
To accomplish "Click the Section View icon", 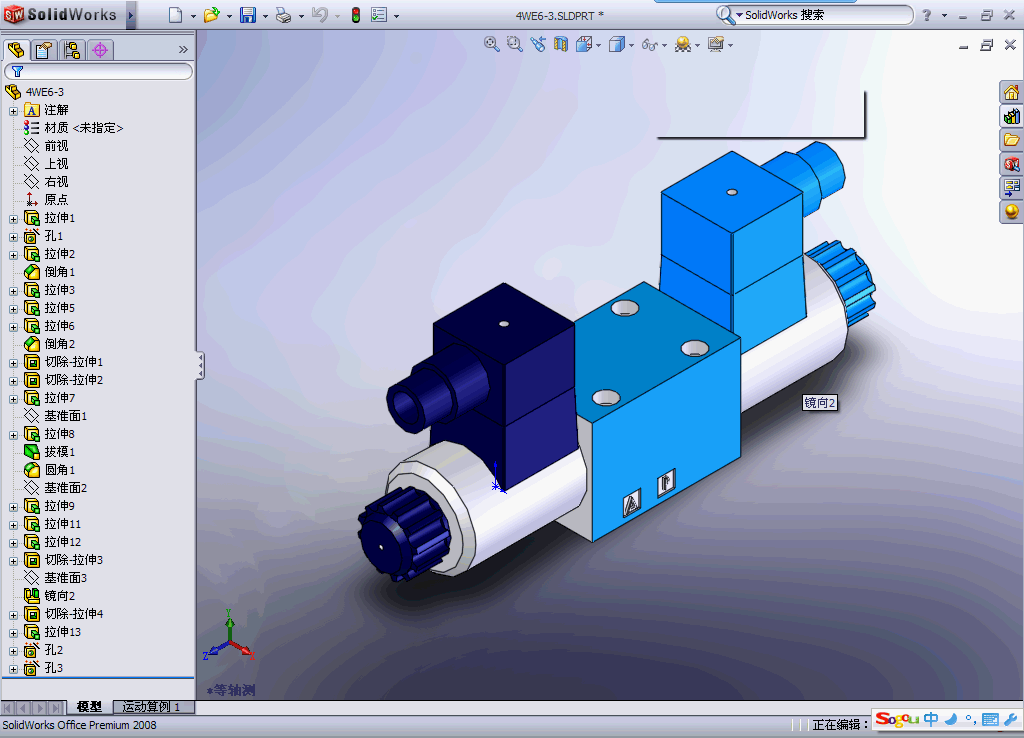I will [560, 44].
